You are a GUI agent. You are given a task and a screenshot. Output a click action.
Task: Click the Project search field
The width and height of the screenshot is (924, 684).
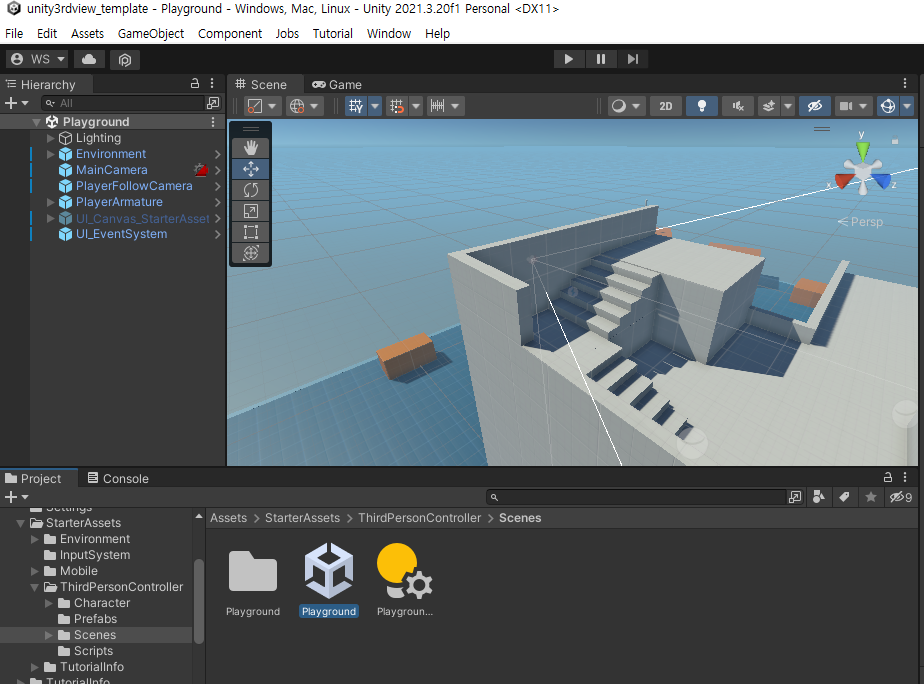[x=636, y=497]
